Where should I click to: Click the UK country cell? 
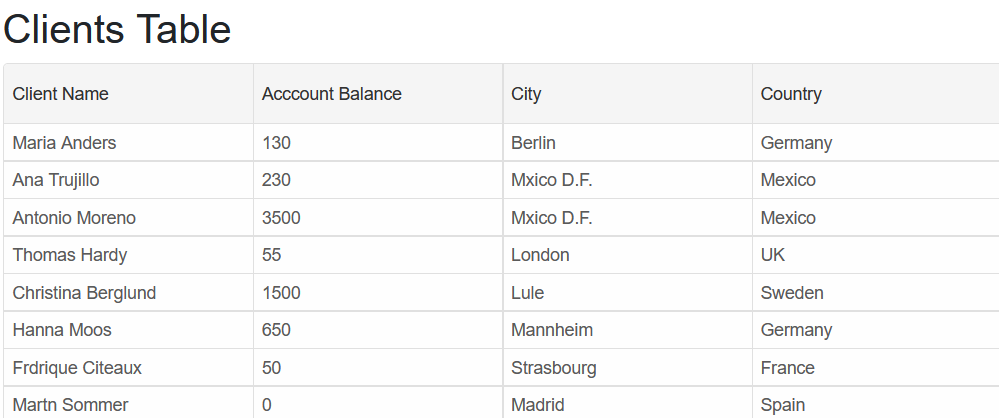coord(875,255)
